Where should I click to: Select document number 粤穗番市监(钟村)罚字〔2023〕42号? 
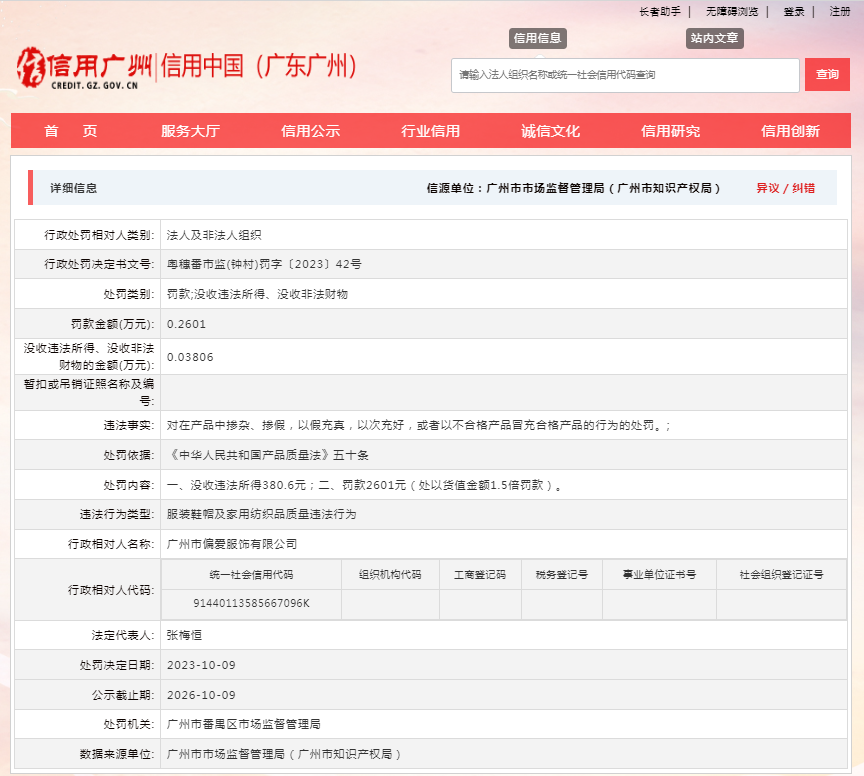click(x=264, y=264)
